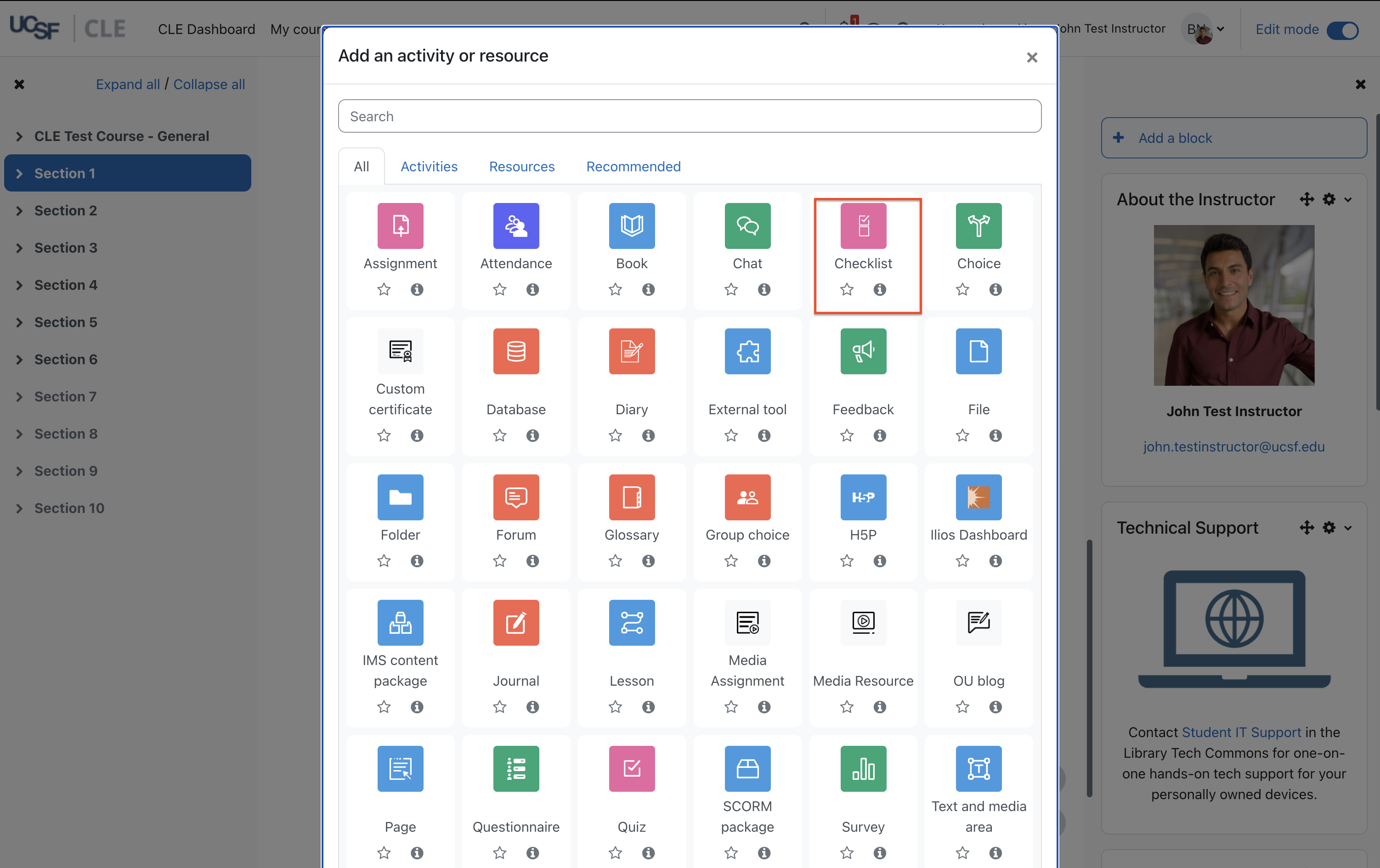Add a Forum activity
The height and width of the screenshot is (868, 1380).
tap(516, 497)
